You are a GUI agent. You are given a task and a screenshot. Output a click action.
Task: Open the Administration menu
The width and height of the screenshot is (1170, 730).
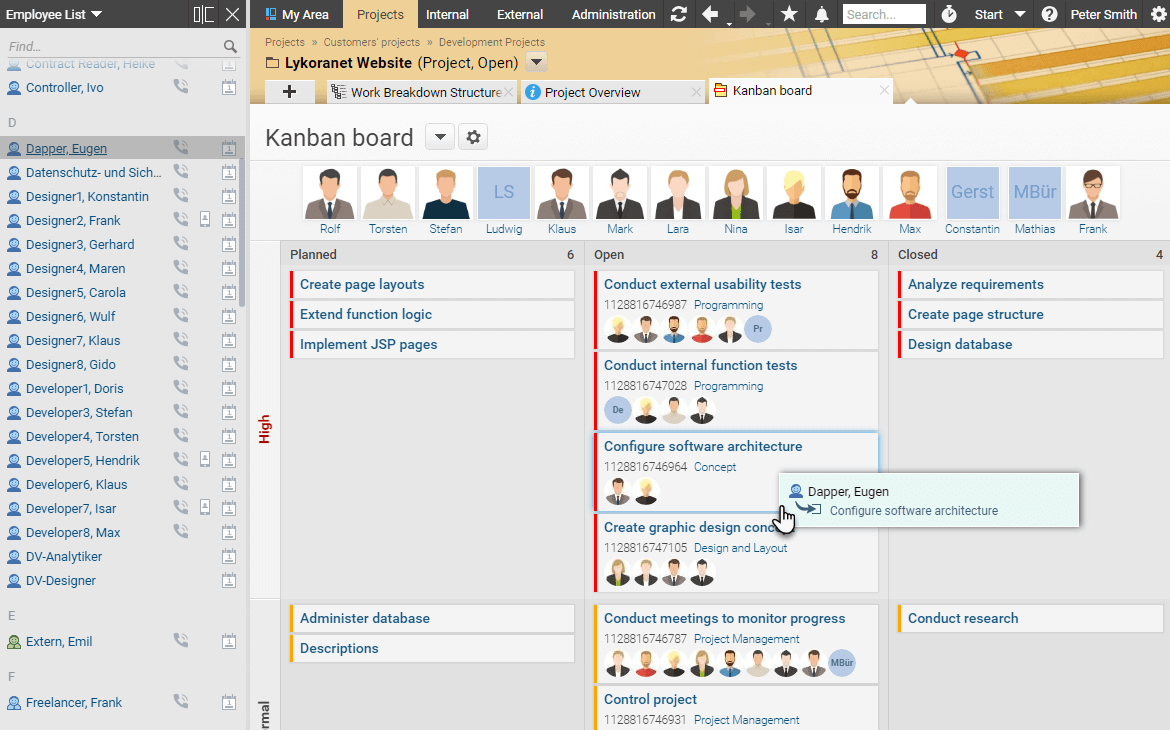point(613,14)
